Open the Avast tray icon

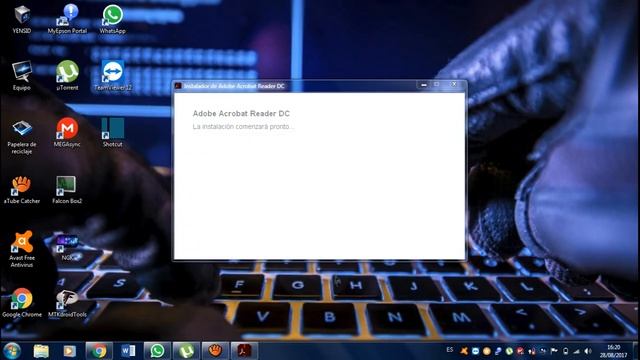[x=464, y=351]
